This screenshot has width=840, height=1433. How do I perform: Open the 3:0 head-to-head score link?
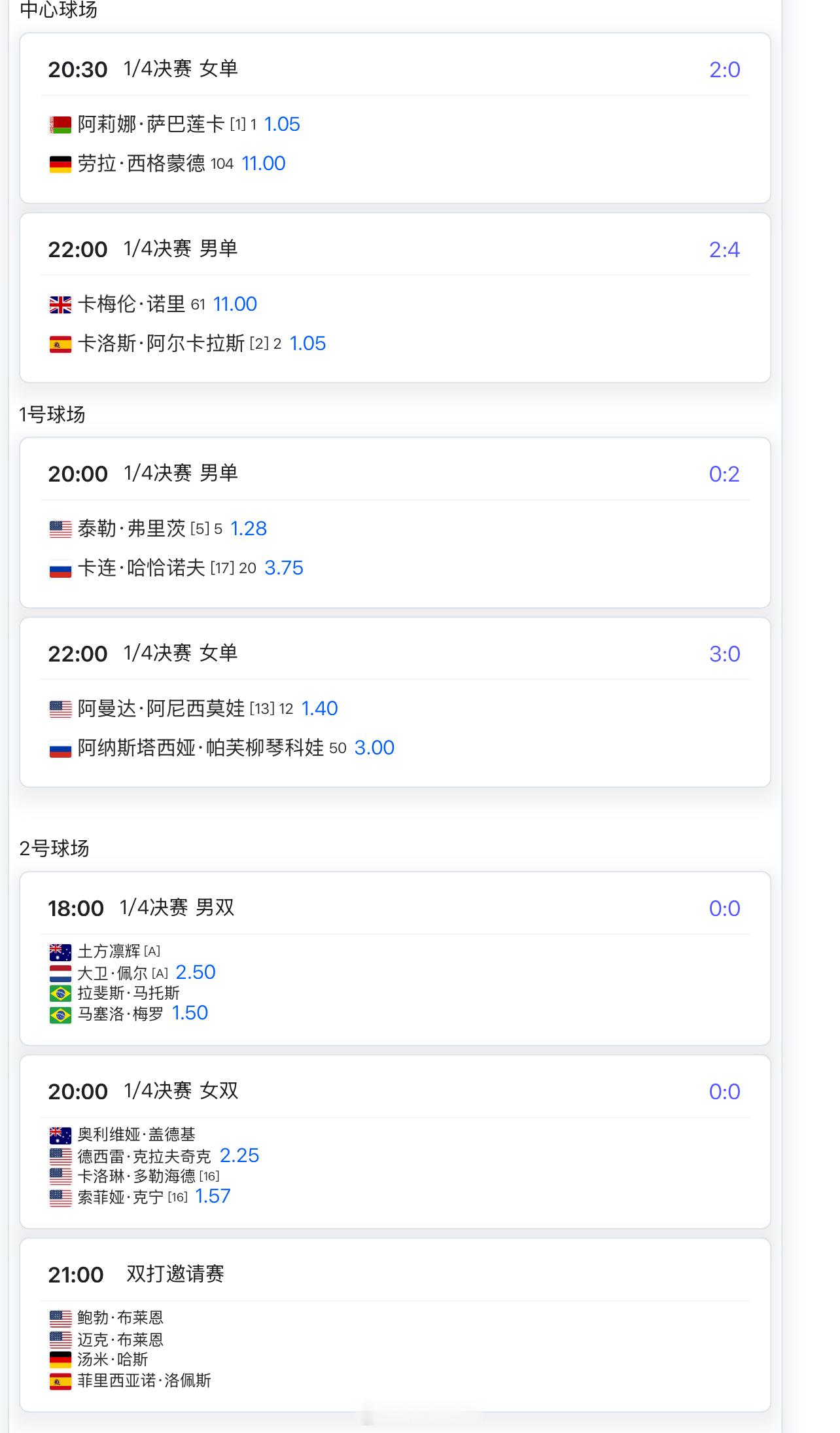pos(724,654)
